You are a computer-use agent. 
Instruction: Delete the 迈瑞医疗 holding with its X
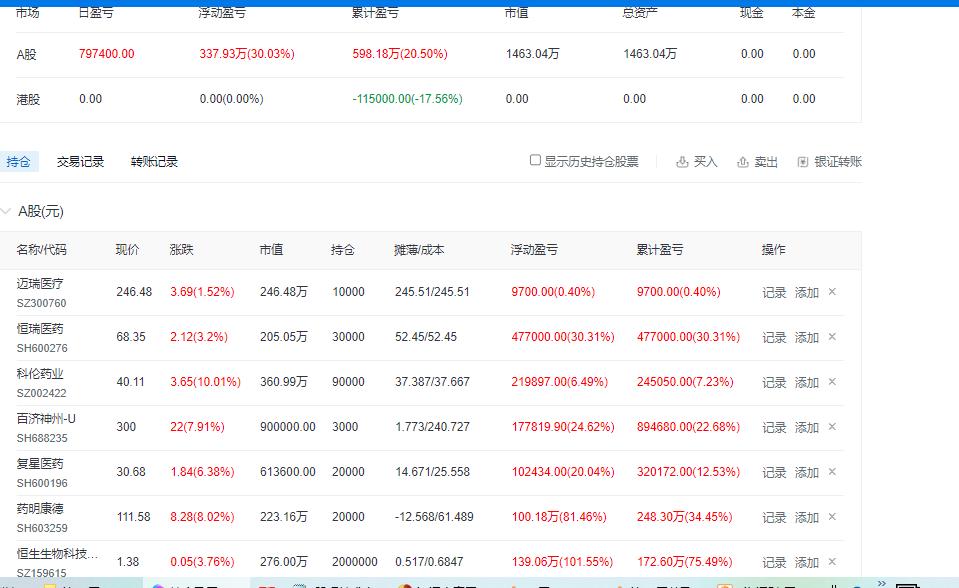[832, 292]
